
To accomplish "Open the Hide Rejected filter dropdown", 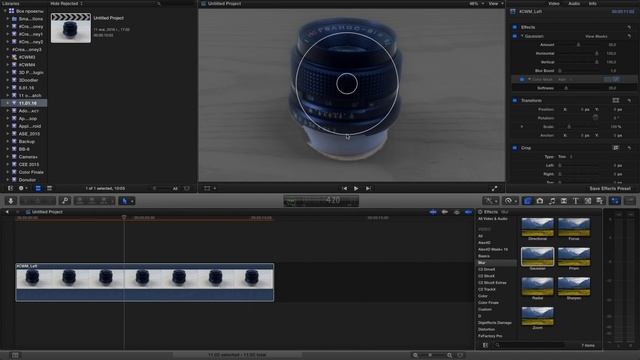I will (67, 4).
